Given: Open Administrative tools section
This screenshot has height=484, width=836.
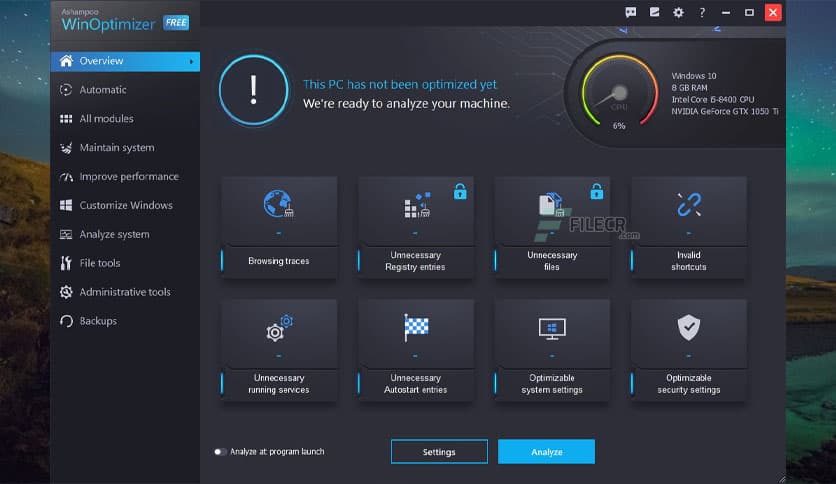Looking at the screenshot, I should pos(125,292).
